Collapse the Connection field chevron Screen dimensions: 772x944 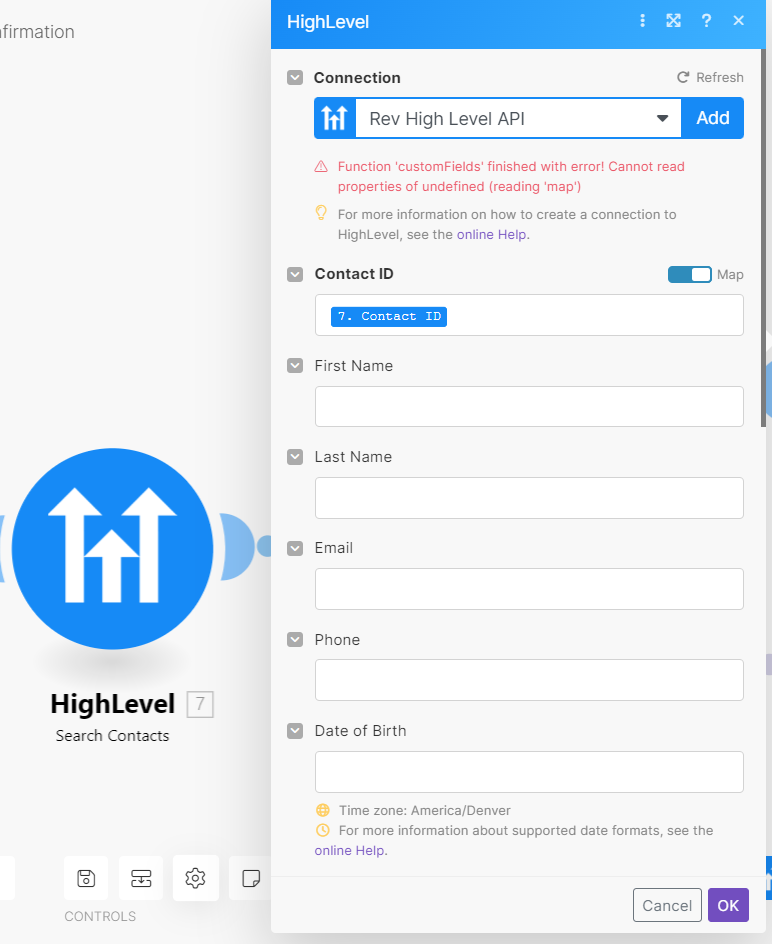[295, 78]
